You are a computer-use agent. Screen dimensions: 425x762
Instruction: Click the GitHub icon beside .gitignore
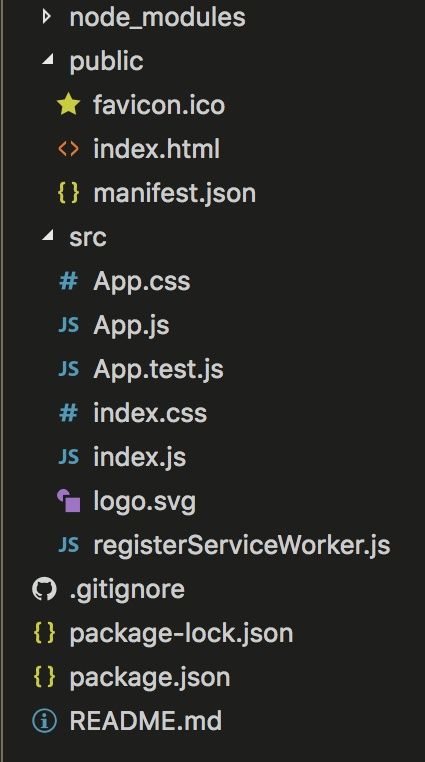click(44, 589)
